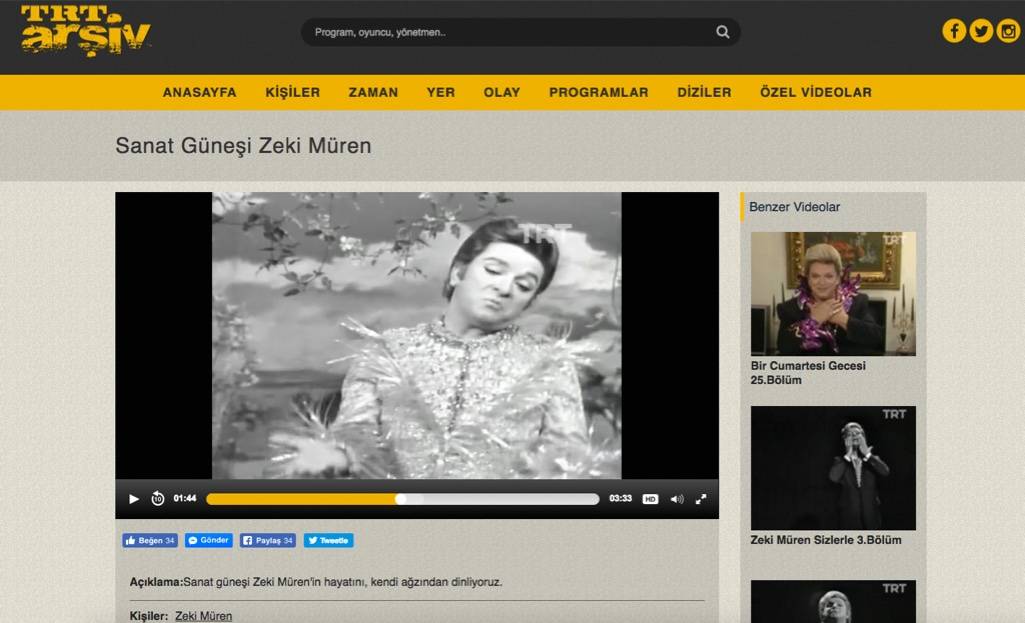Play the video
This screenshot has width=1025, height=623.
point(134,499)
